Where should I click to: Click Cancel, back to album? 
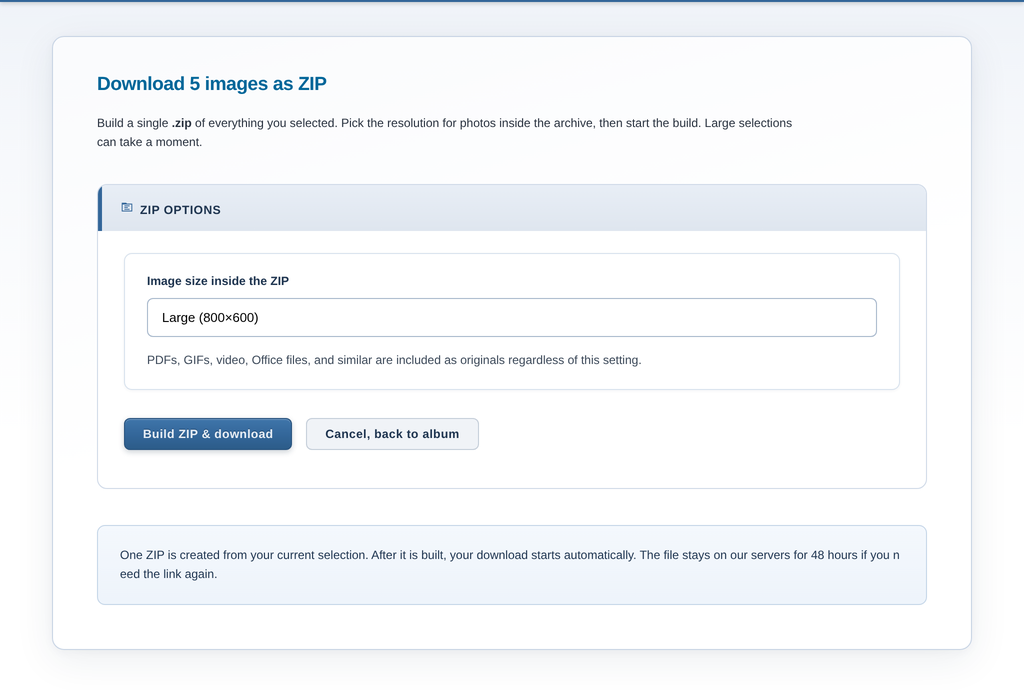392,434
